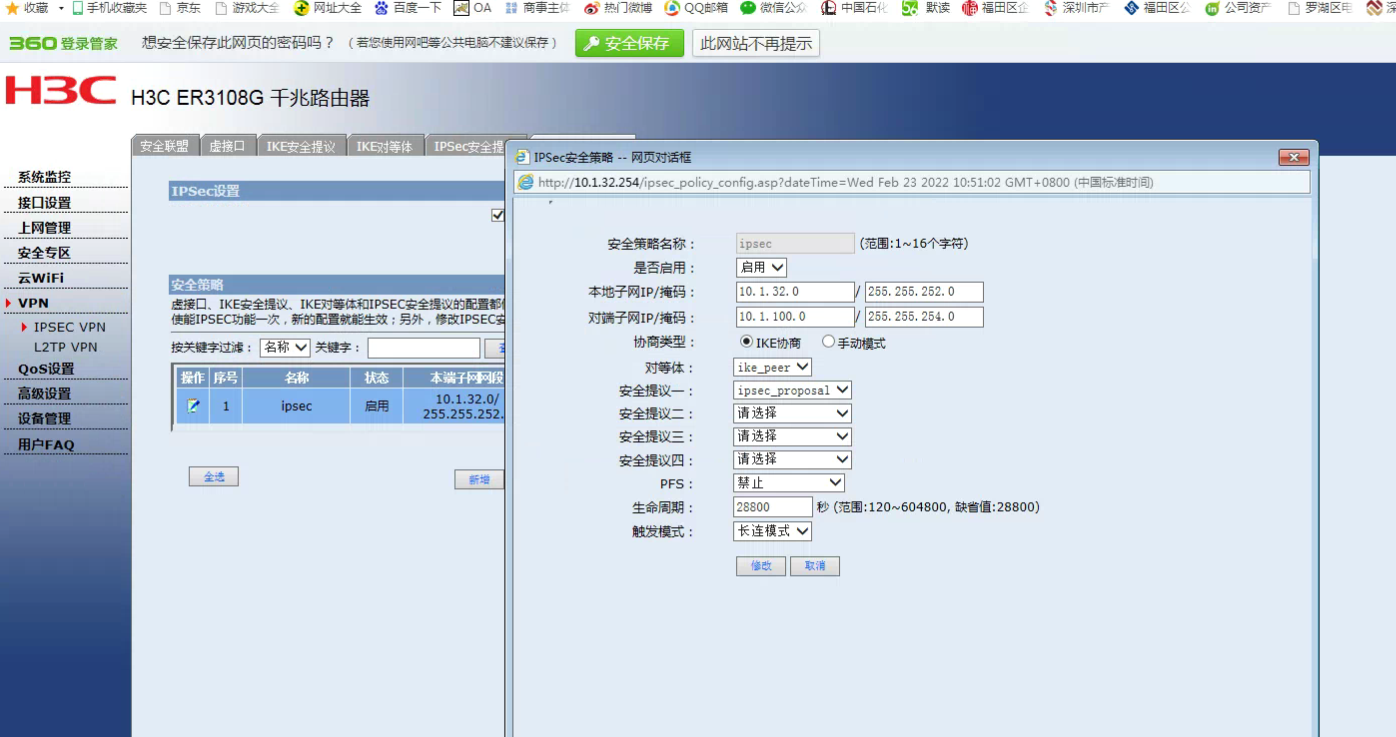The height and width of the screenshot is (737, 1396).
Task: Open the 是否启用 dropdown
Action: pyautogui.click(x=761, y=268)
